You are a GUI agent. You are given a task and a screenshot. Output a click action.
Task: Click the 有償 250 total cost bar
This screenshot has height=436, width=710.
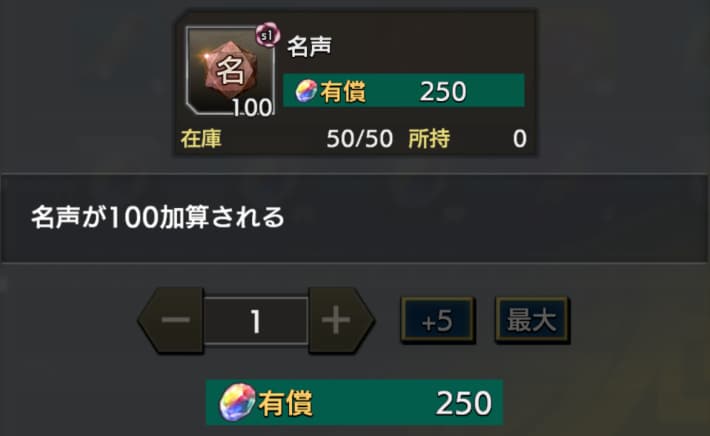pyautogui.click(x=355, y=402)
